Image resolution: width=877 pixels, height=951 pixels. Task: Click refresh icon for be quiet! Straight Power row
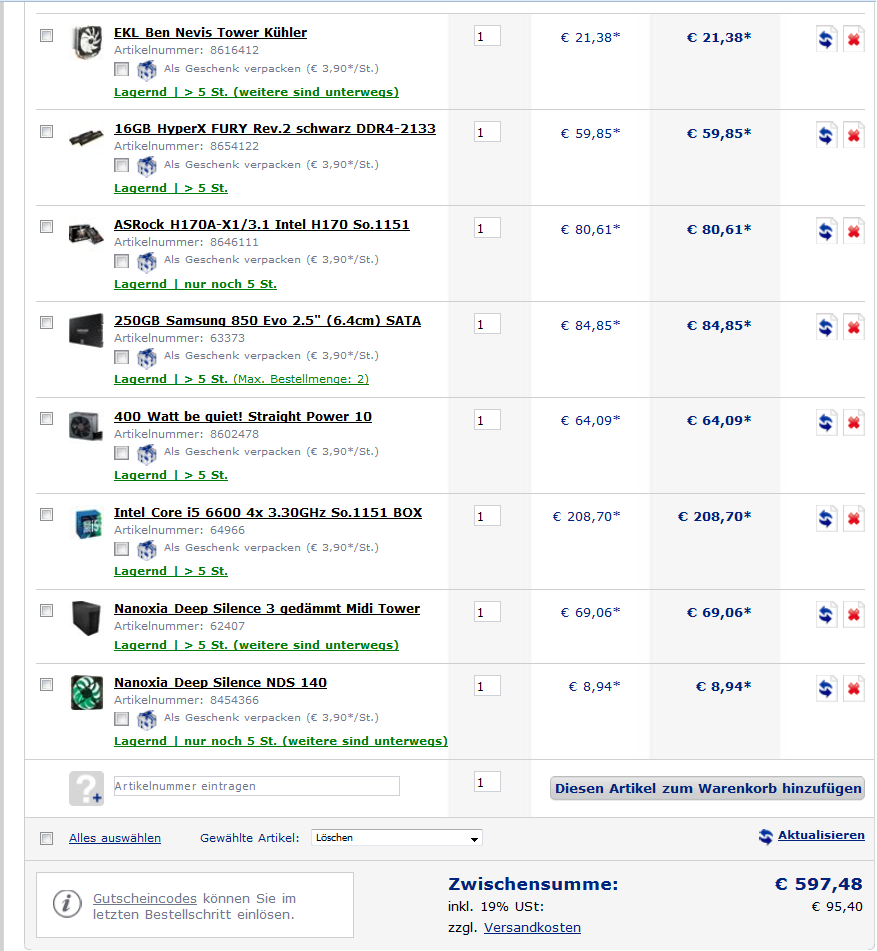point(826,422)
